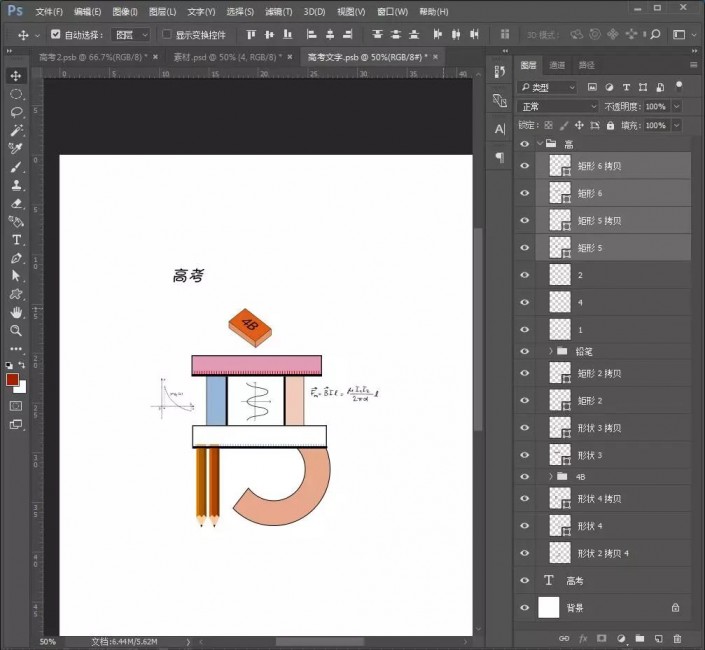This screenshot has width=705, height=650.
Task: Create a new layer from the panel footer
Action: [x=658, y=638]
